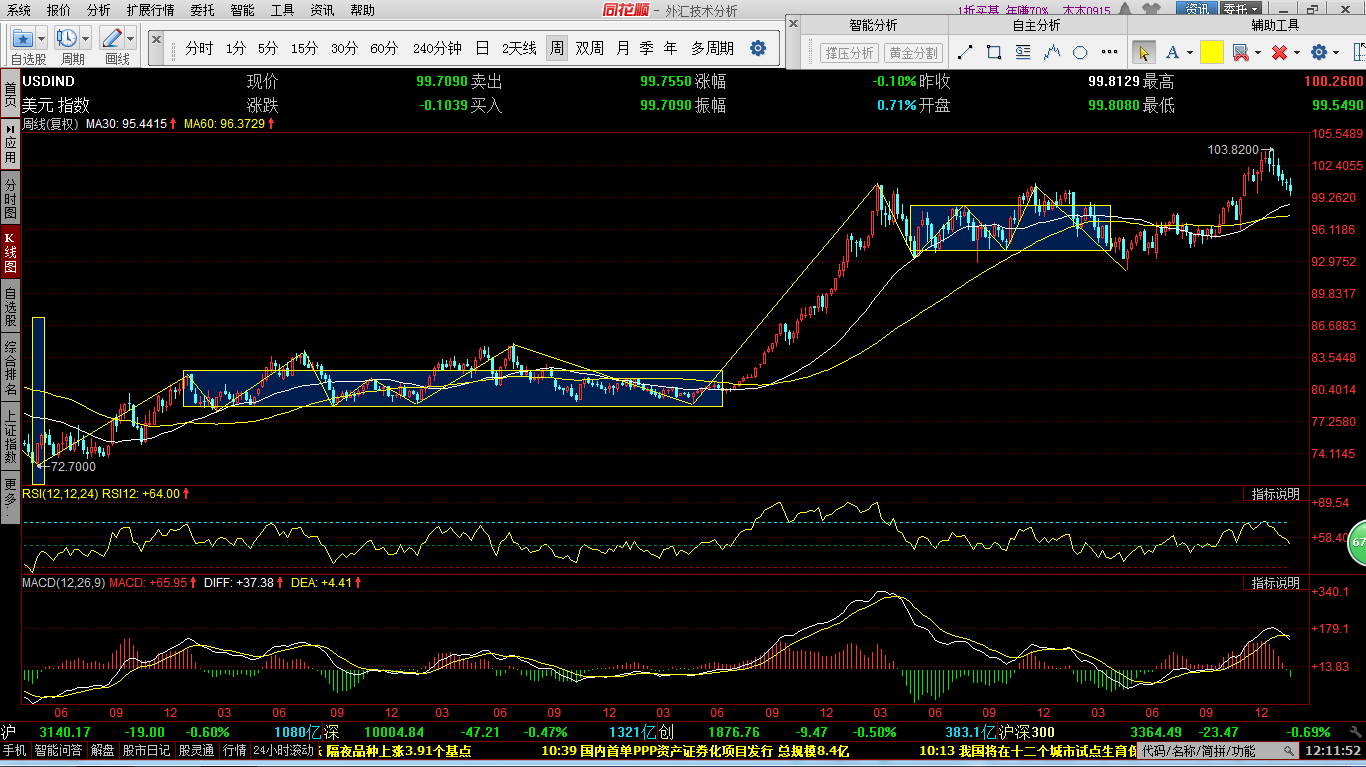The width and height of the screenshot is (1366, 767).
Task: Open the 智能 menu
Action: click(243, 10)
